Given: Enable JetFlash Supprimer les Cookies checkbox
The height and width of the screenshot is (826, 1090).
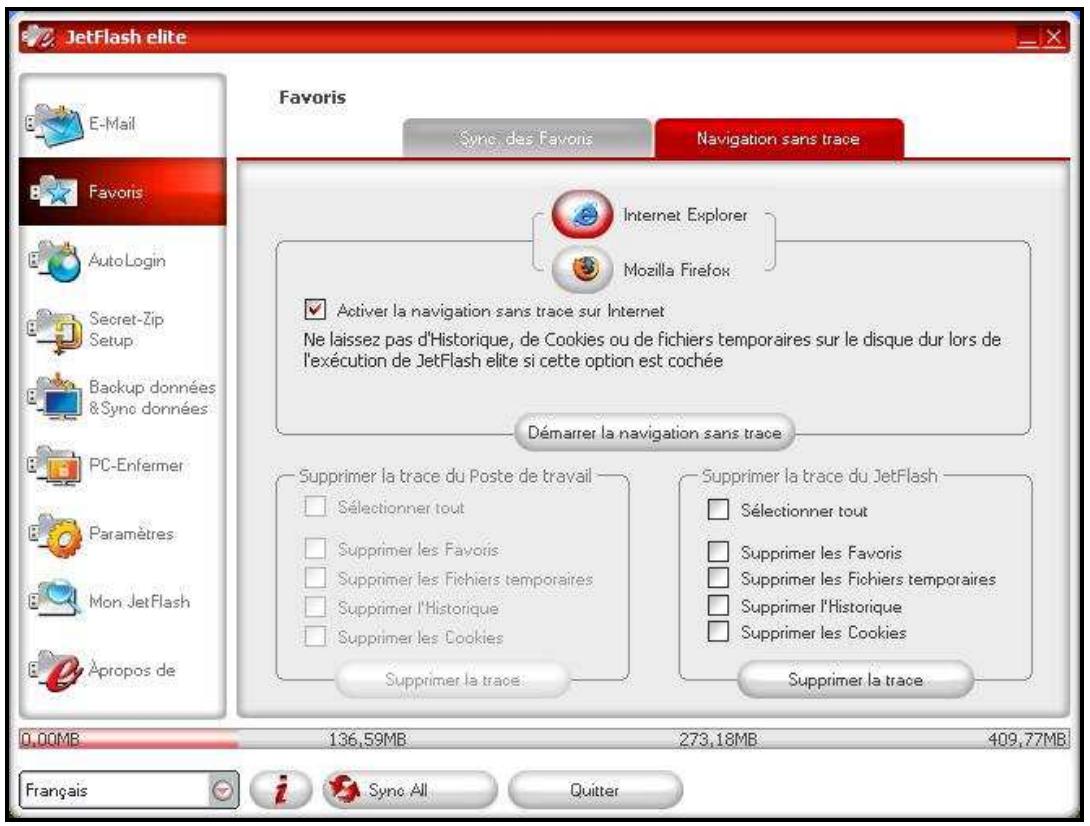Looking at the screenshot, I should (x=717, y=633).
